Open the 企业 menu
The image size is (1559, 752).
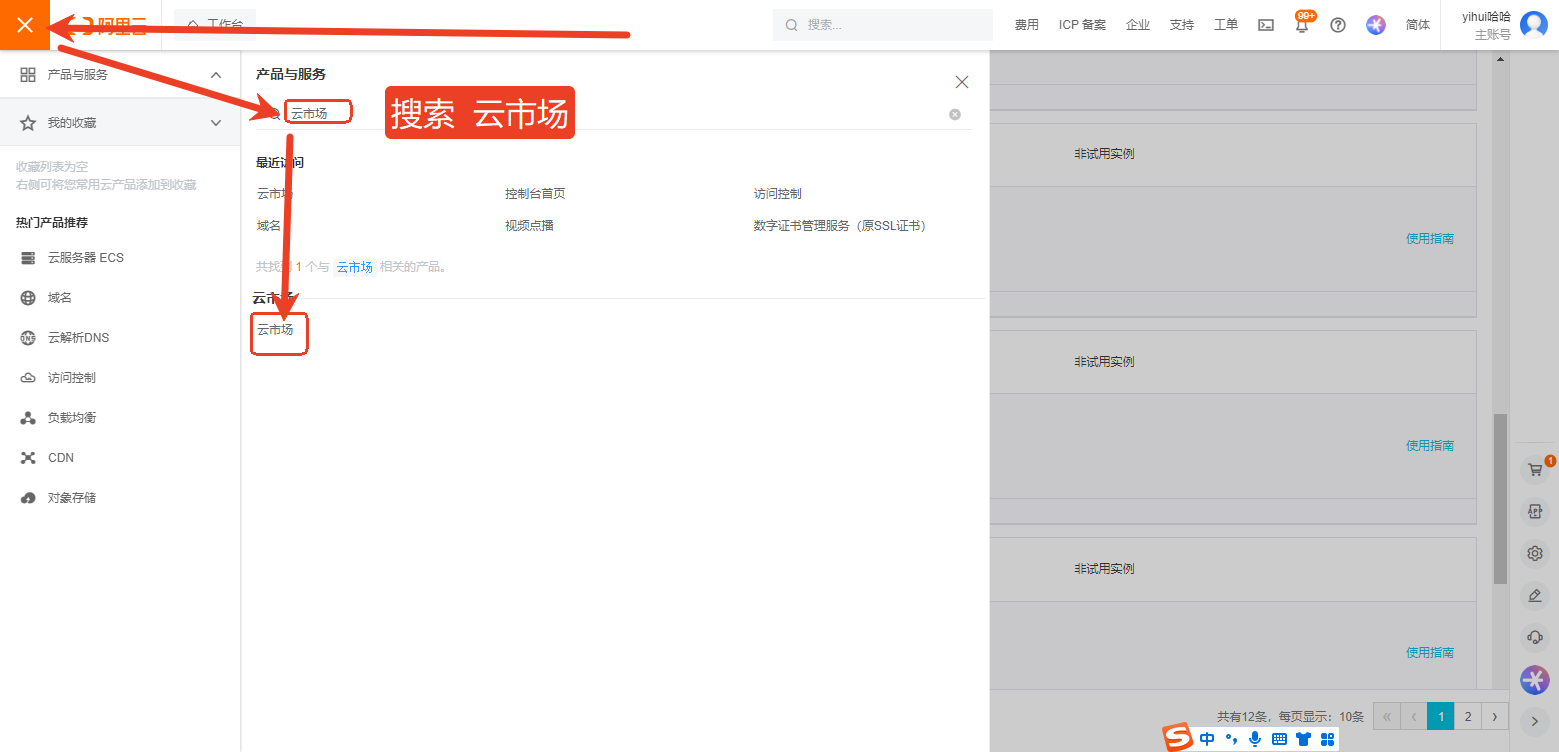(x=1138, y=25)
